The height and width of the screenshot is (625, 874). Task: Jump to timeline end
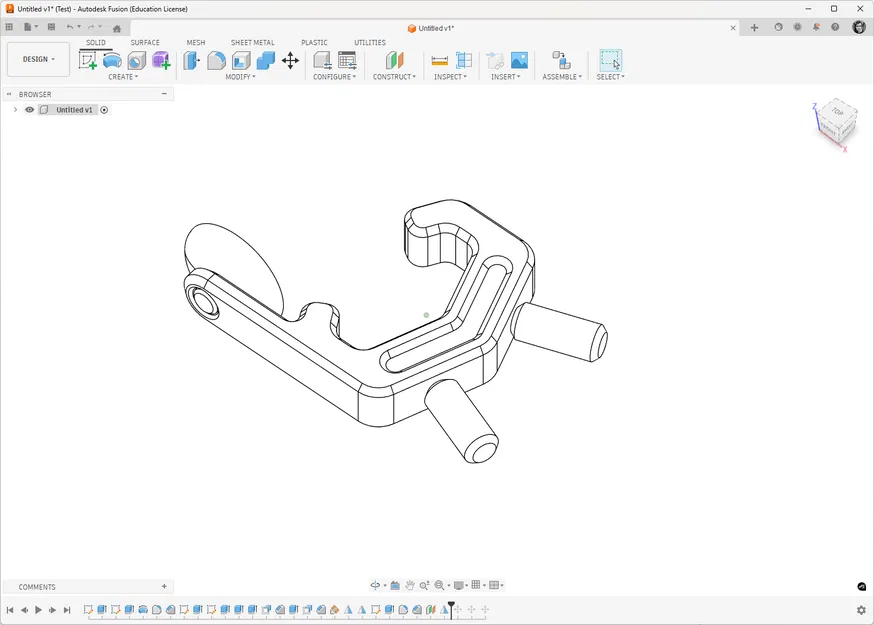tap(67, 610)
